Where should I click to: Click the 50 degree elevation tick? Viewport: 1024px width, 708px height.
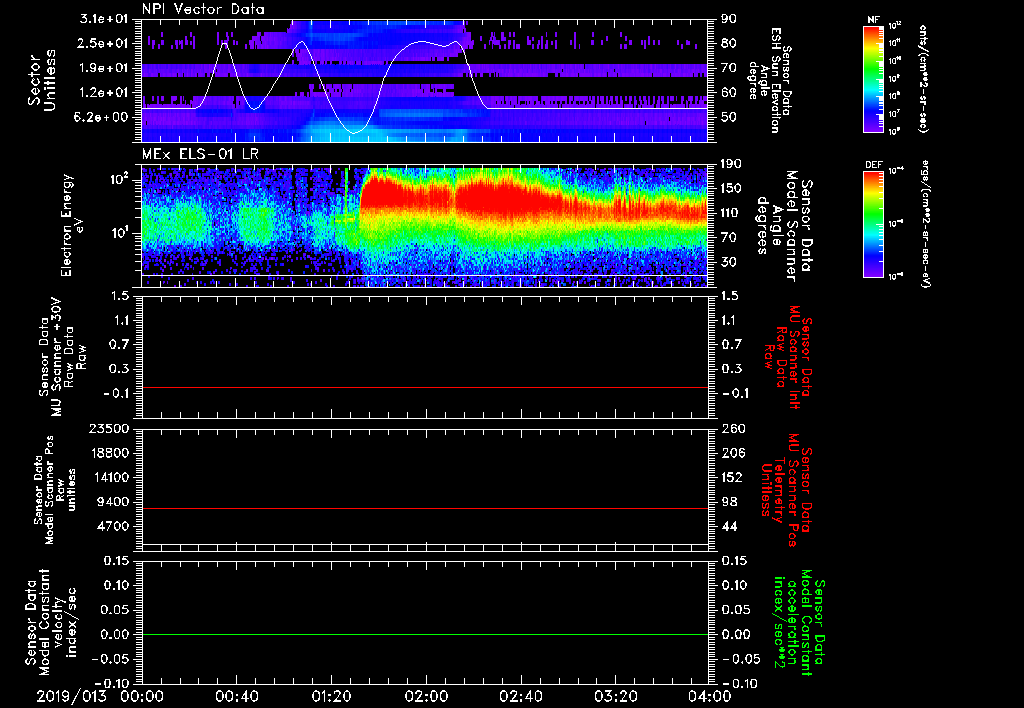point(729,117)
